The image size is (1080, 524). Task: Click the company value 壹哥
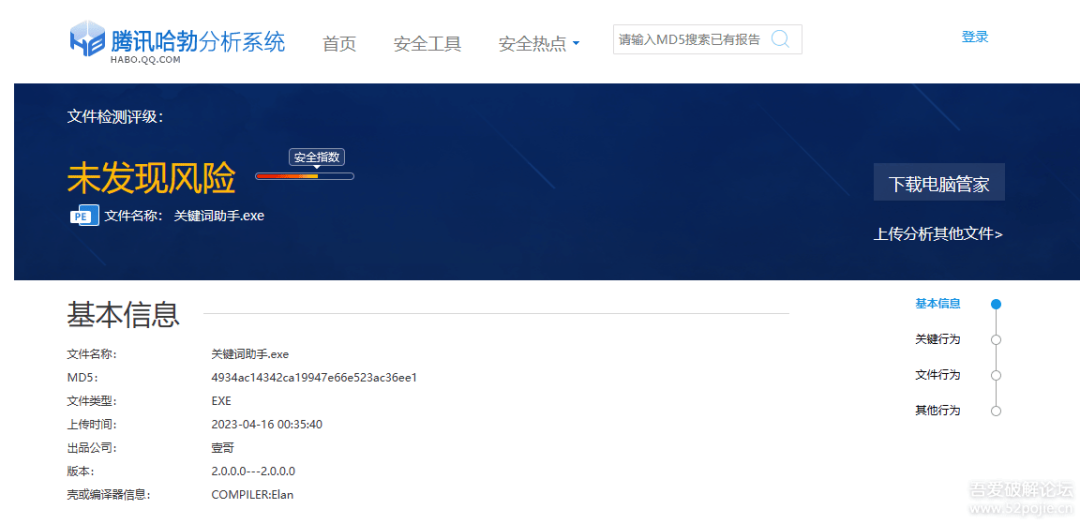[222, 448]
